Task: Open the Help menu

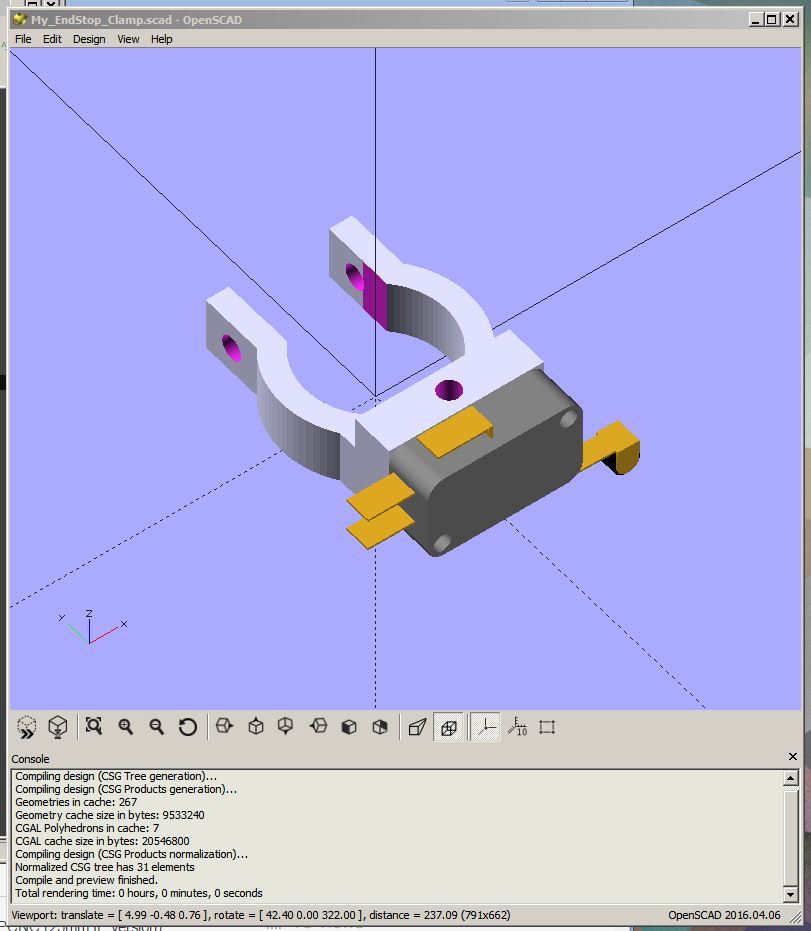Action: tap(161, 39)
